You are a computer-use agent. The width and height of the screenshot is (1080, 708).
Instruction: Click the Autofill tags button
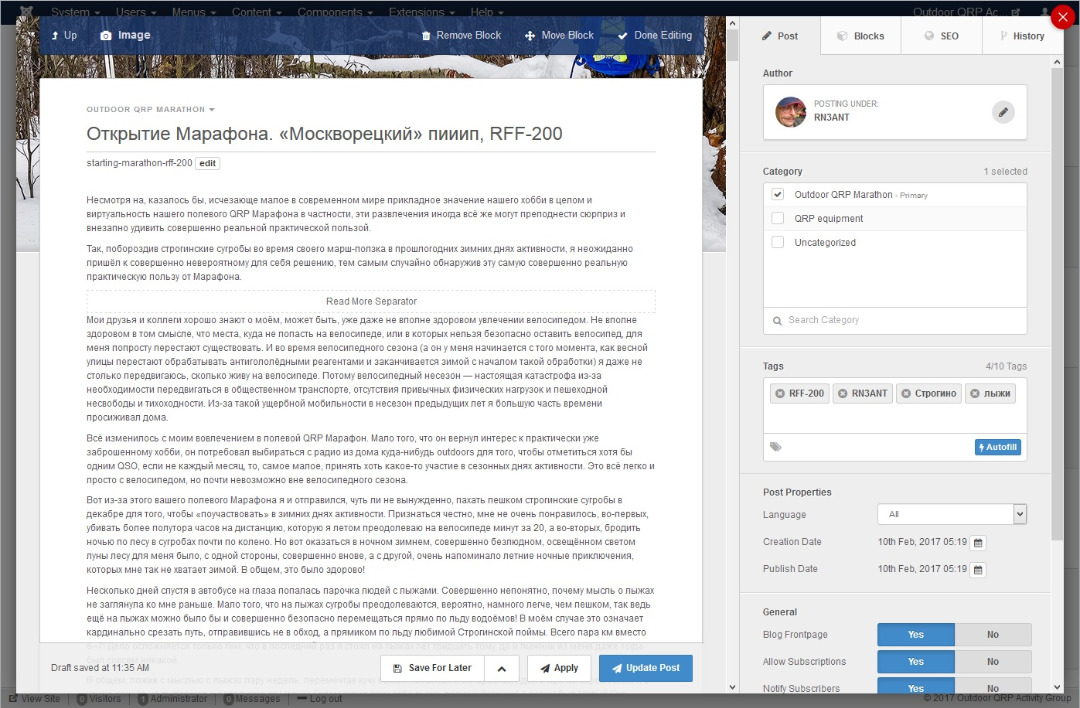997,447
